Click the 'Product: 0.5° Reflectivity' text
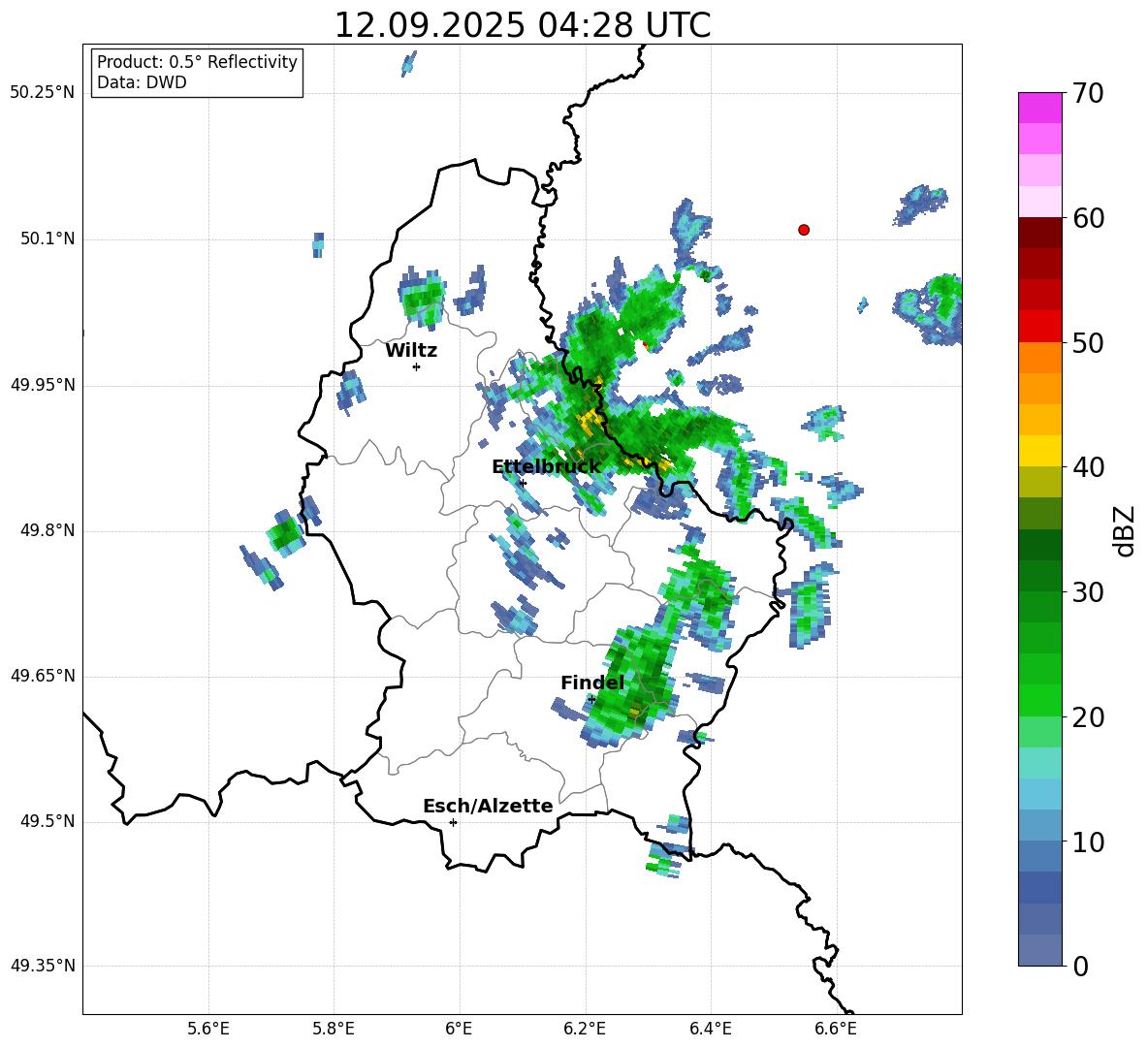The width and height of the screenshot is (1148, 1048). pos(197,62)
